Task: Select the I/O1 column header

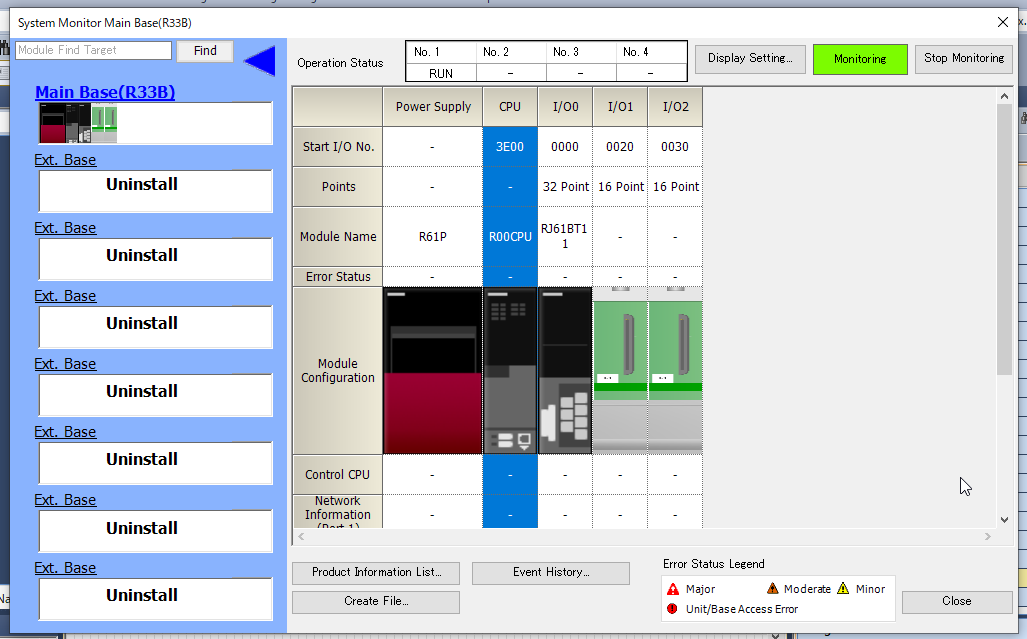Action: click(620, 107)
